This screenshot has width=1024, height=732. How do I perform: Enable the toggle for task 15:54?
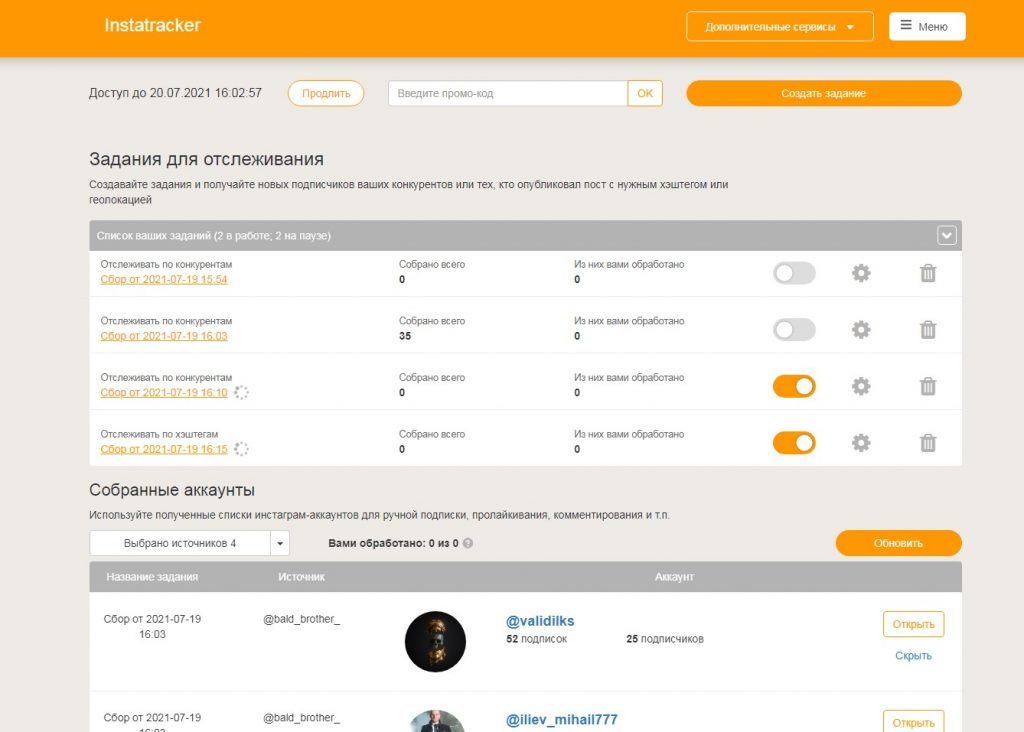(794, 273)
